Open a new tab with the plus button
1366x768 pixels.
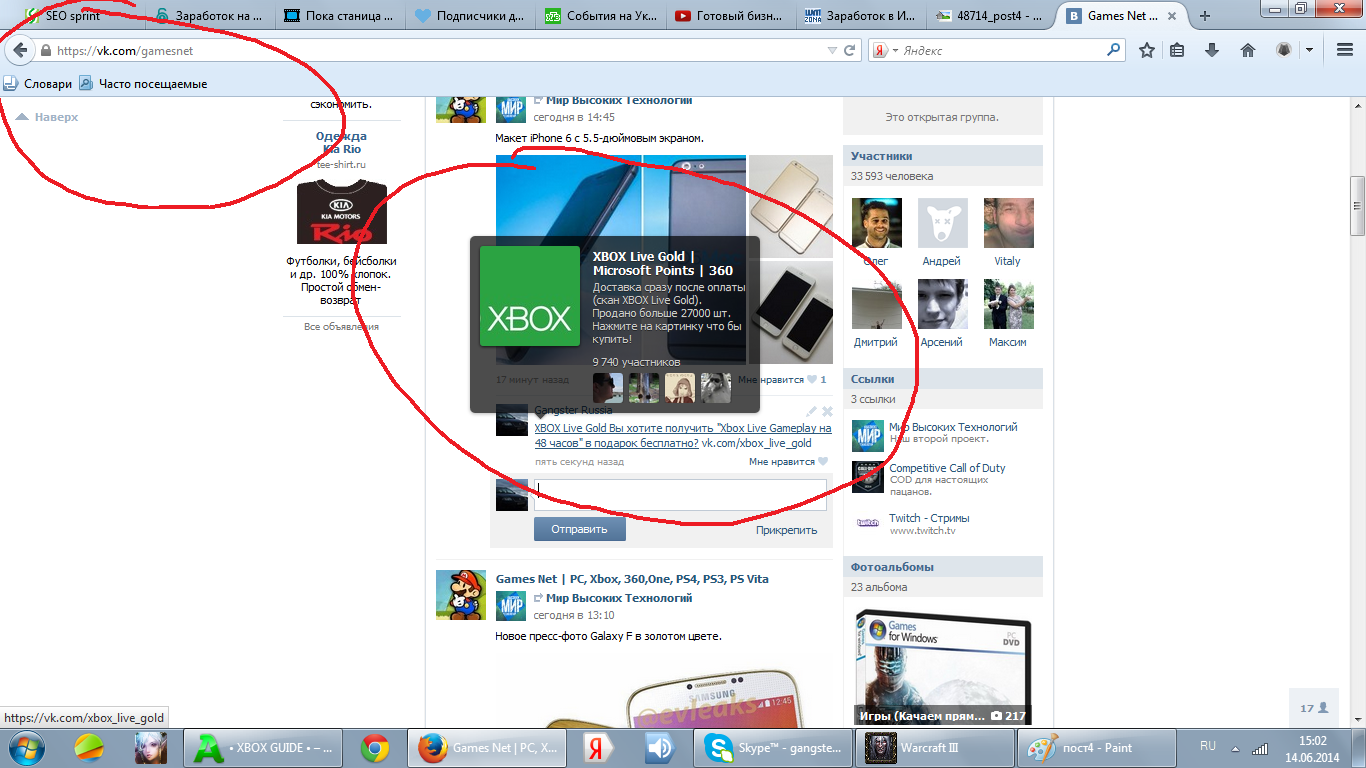1205,16
